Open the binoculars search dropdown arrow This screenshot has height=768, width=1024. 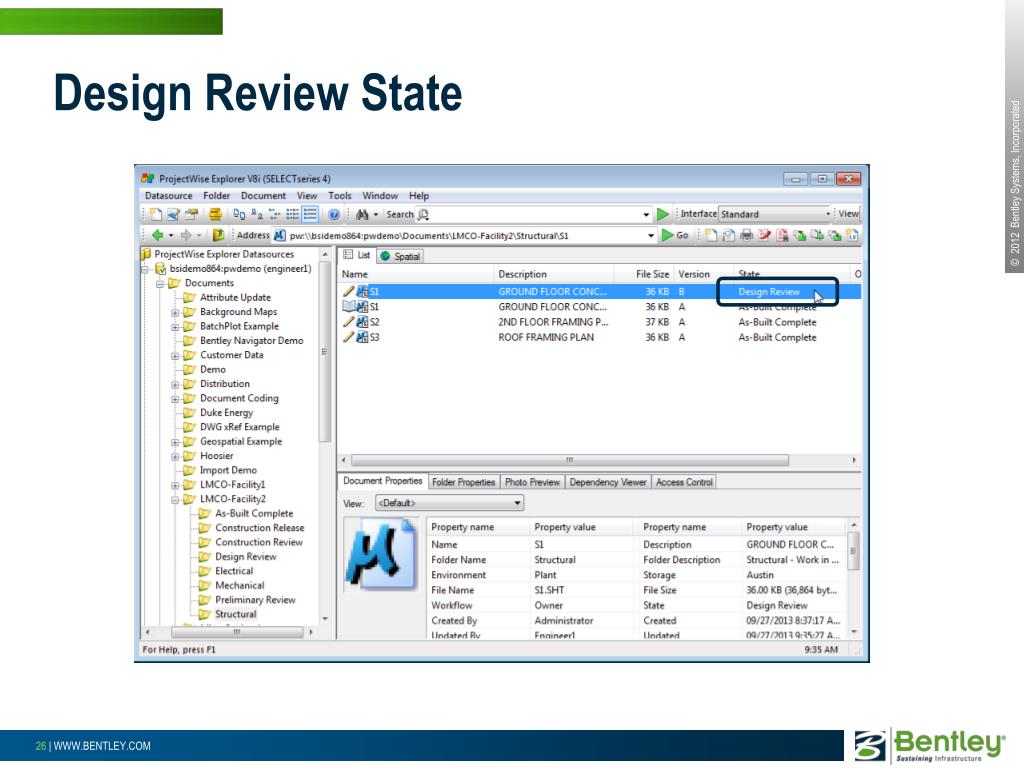coord(376,214)
